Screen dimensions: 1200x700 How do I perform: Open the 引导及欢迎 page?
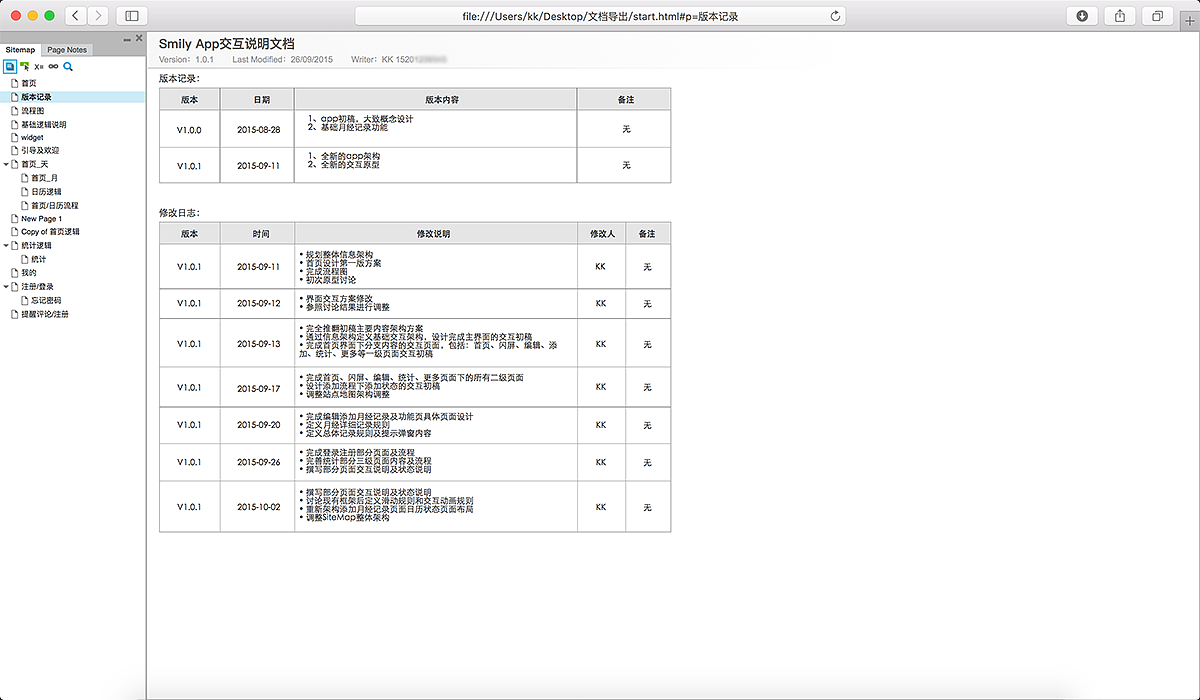coord(39,151)
